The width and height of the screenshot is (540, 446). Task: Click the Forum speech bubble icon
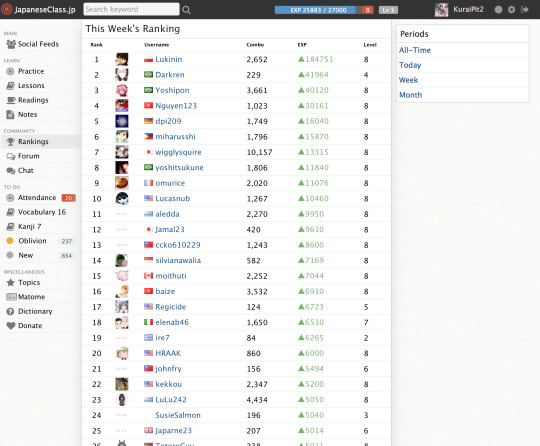pos(11,156)
